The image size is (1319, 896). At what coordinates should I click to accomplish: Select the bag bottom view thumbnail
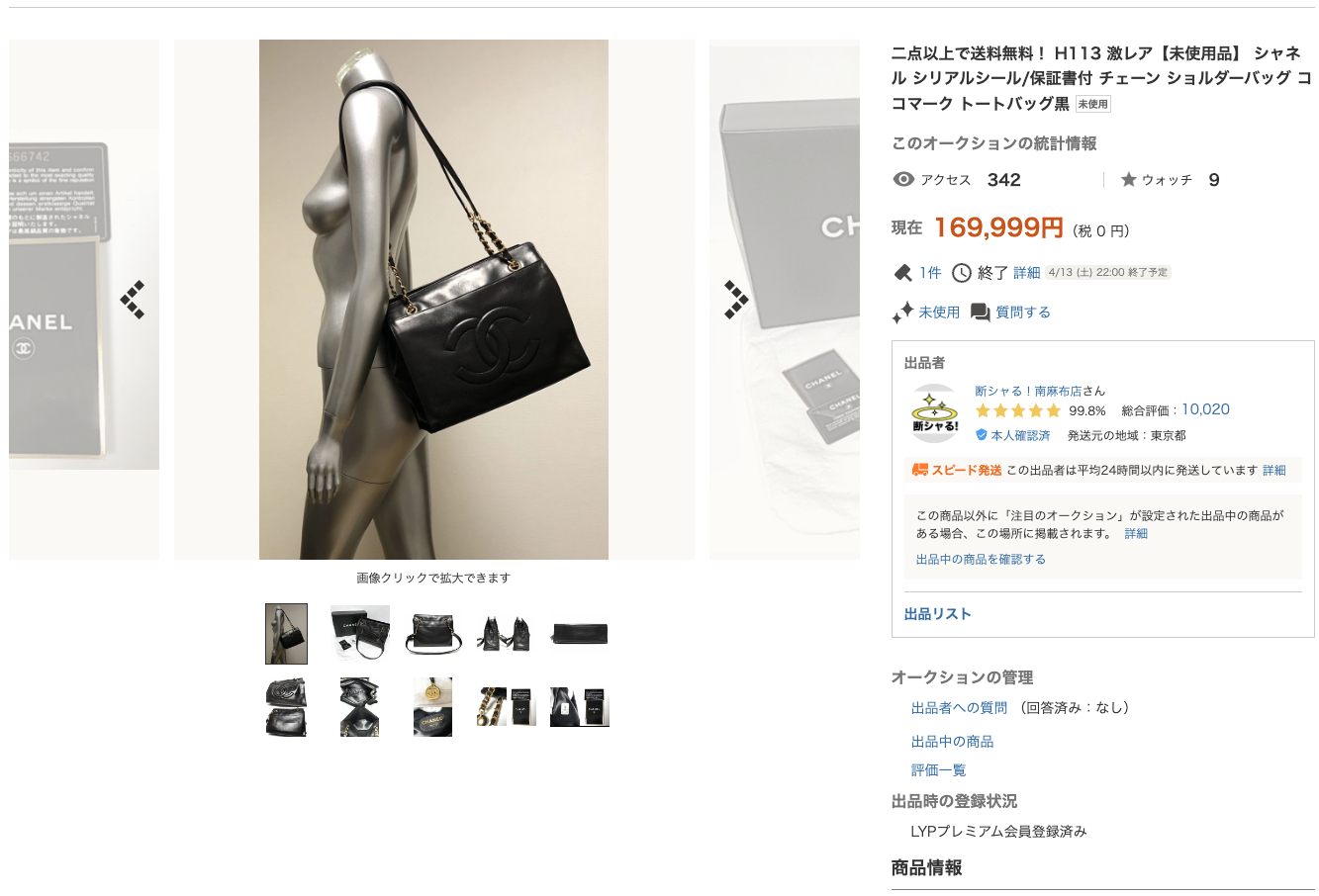click(x=580, y=633)
